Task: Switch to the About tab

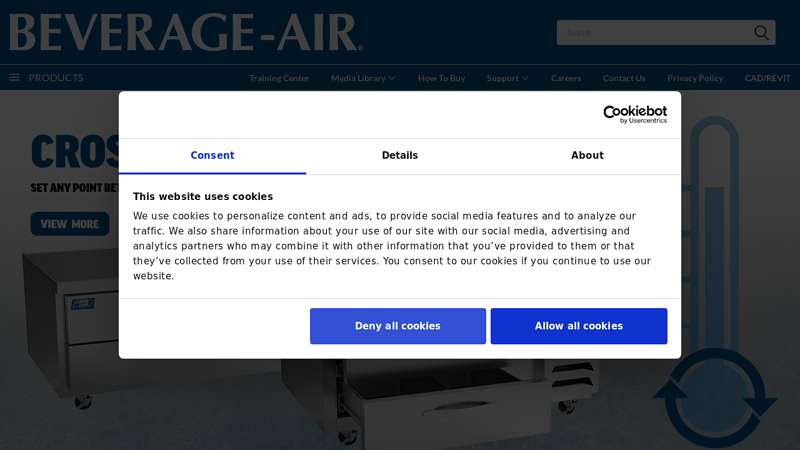Action: point(587,156)
